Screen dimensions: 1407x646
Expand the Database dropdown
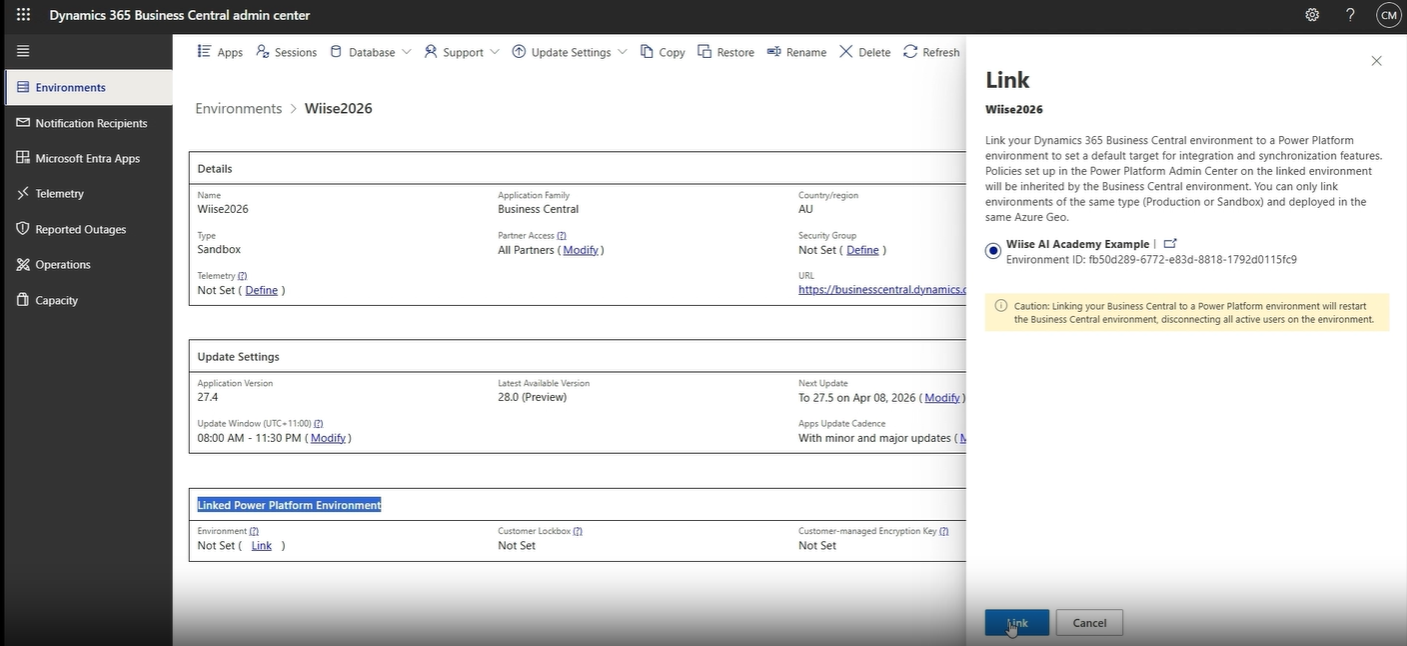coord(370,52)
